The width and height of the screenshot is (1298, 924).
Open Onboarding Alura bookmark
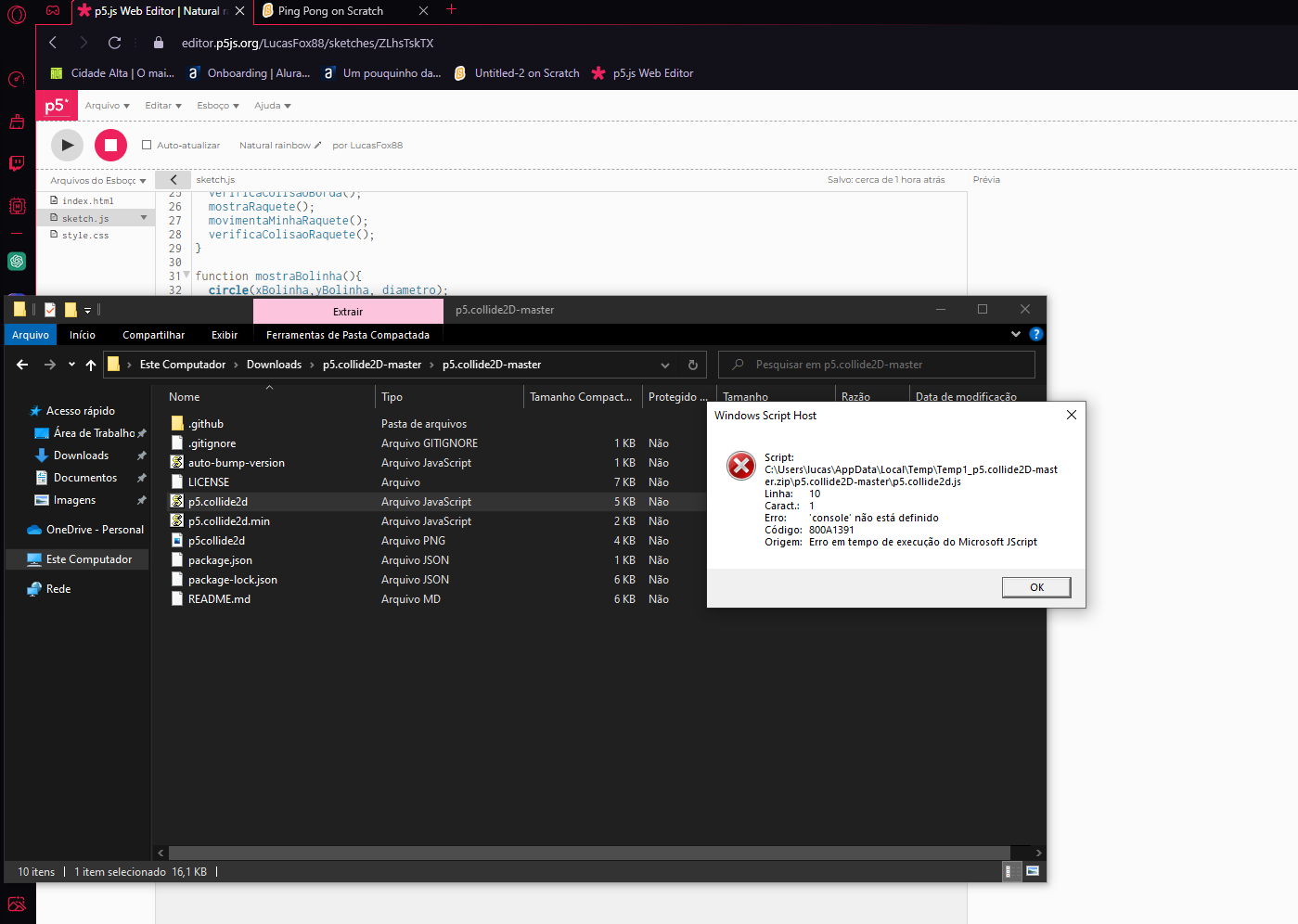[x=249, y=73]
